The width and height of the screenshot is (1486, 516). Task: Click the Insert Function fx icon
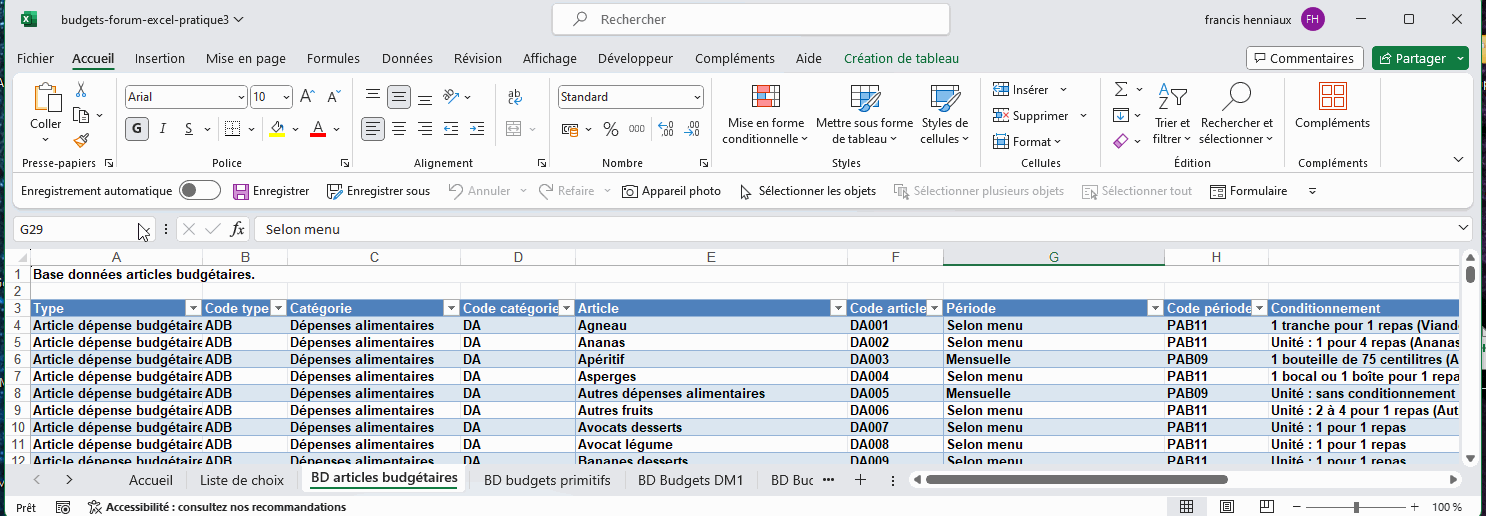pos(237,229)
